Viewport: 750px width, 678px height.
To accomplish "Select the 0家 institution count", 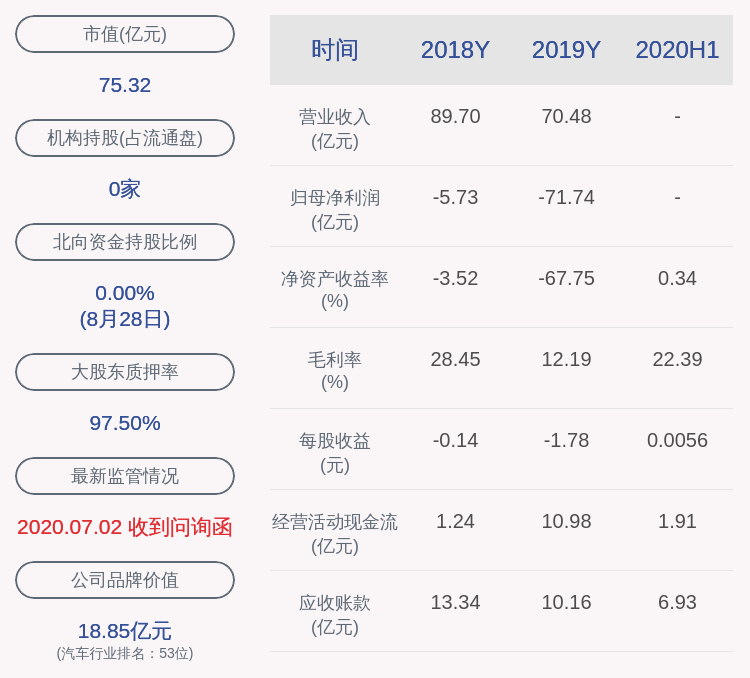I will [x=125, y=189].
